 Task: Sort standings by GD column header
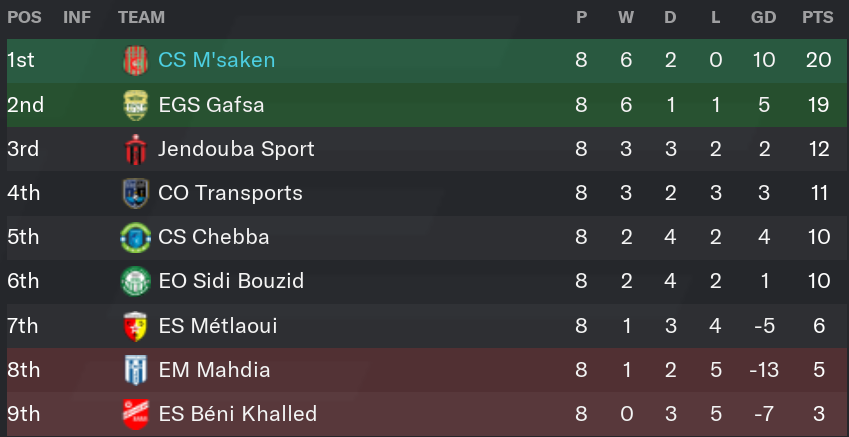click(763, 17)
